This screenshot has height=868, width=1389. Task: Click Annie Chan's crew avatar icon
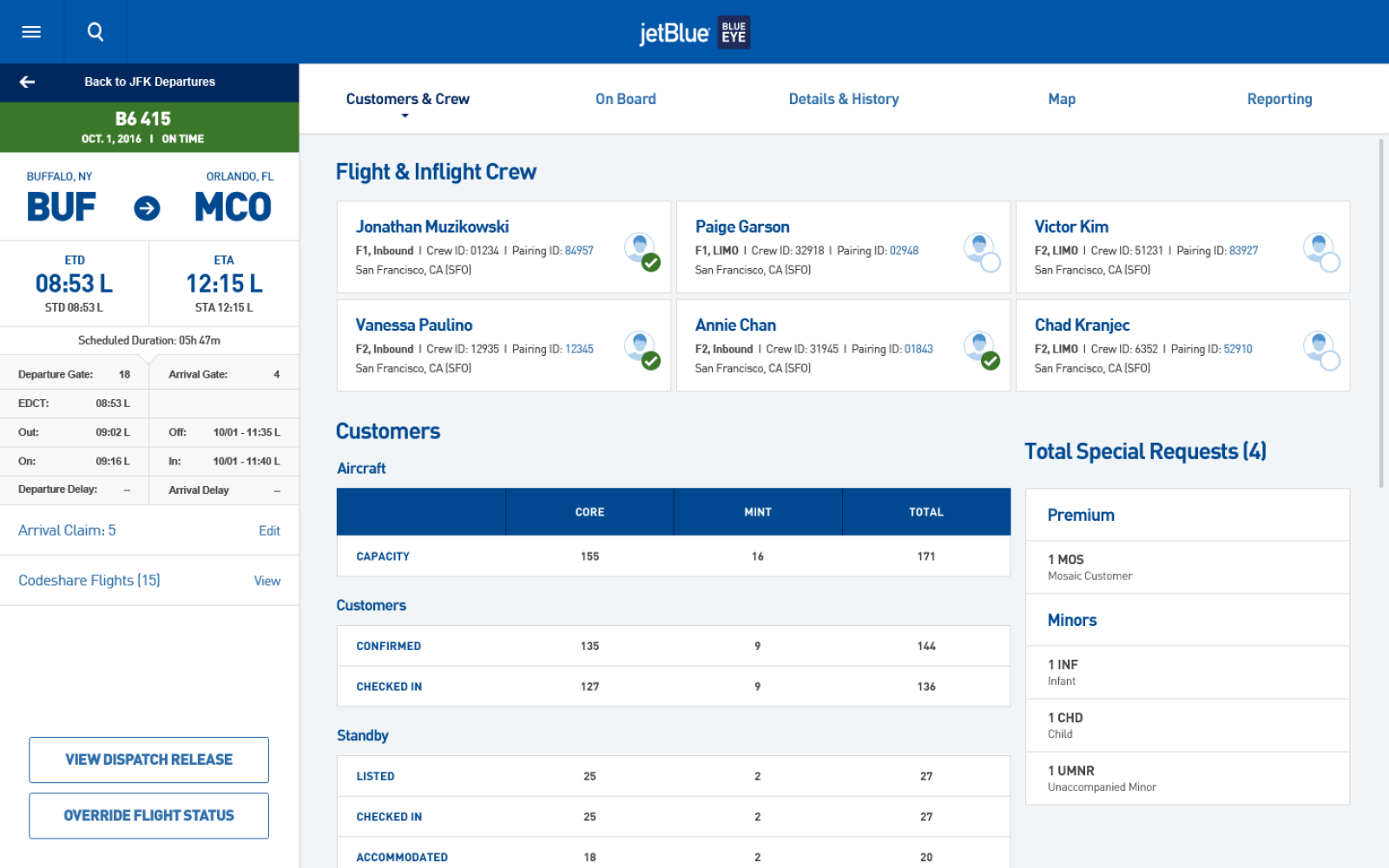pos(980,346)
